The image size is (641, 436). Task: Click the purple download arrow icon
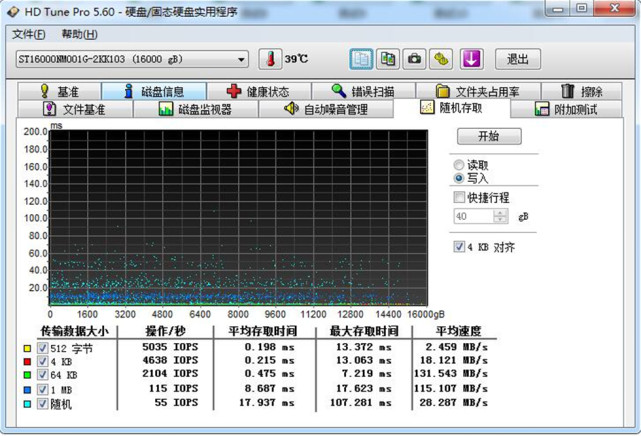(470, 59)
